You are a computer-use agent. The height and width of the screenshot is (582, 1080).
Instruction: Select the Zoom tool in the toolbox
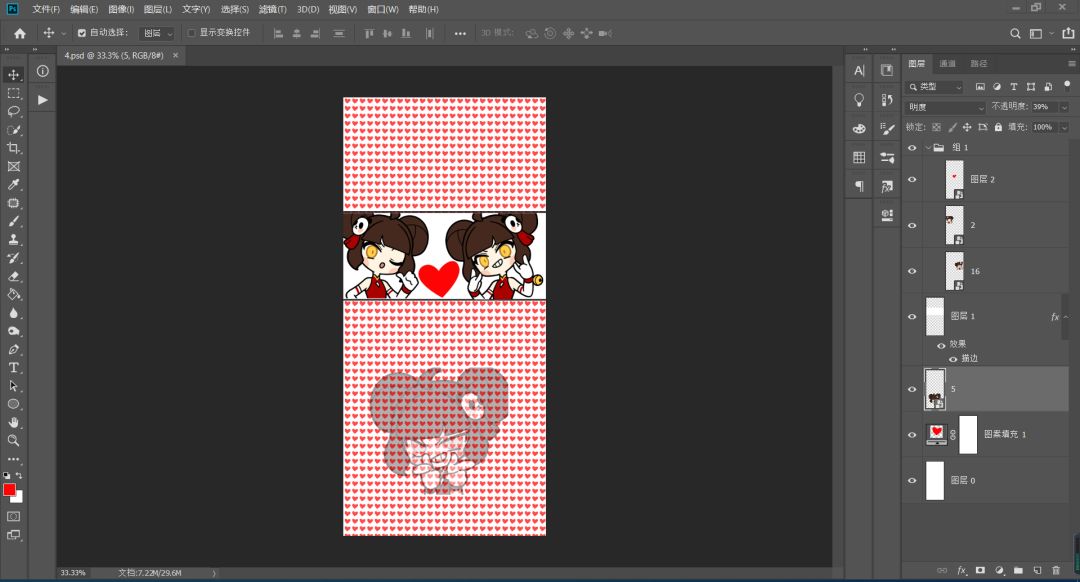pos(13,441)
